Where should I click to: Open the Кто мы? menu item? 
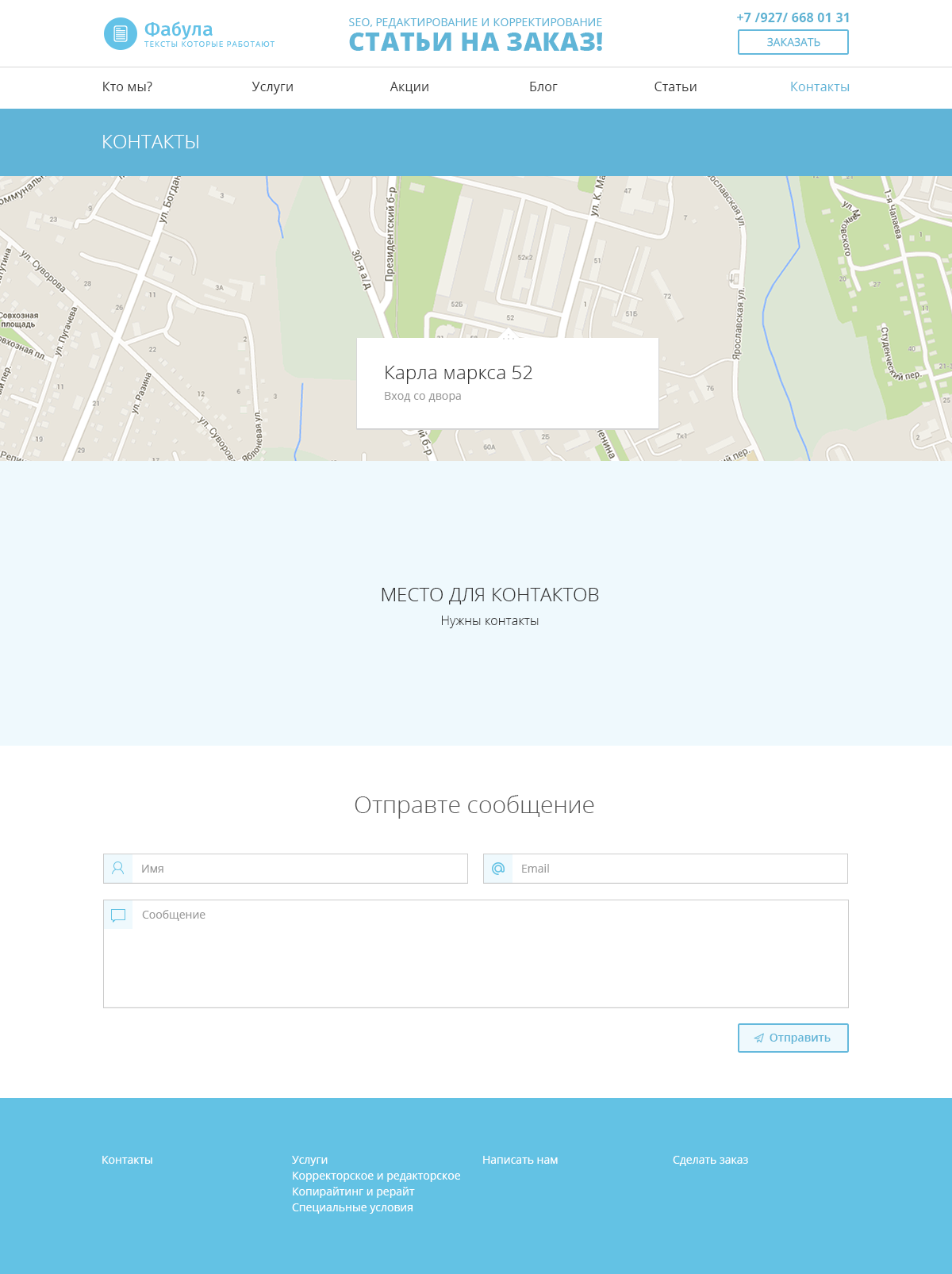coord(127,87)
